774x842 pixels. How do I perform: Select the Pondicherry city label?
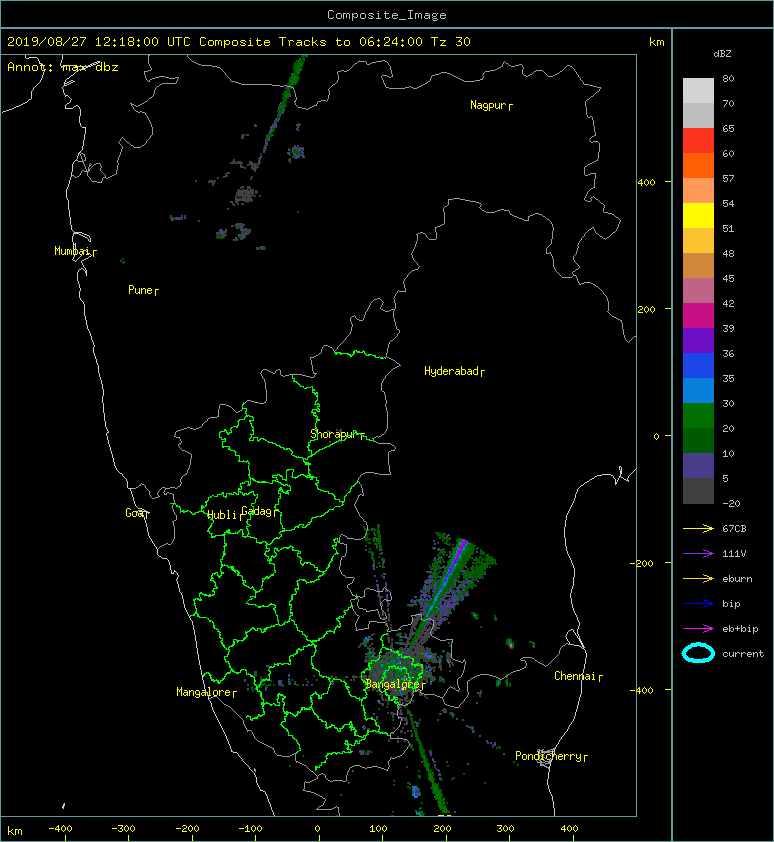tap(551, 756)
